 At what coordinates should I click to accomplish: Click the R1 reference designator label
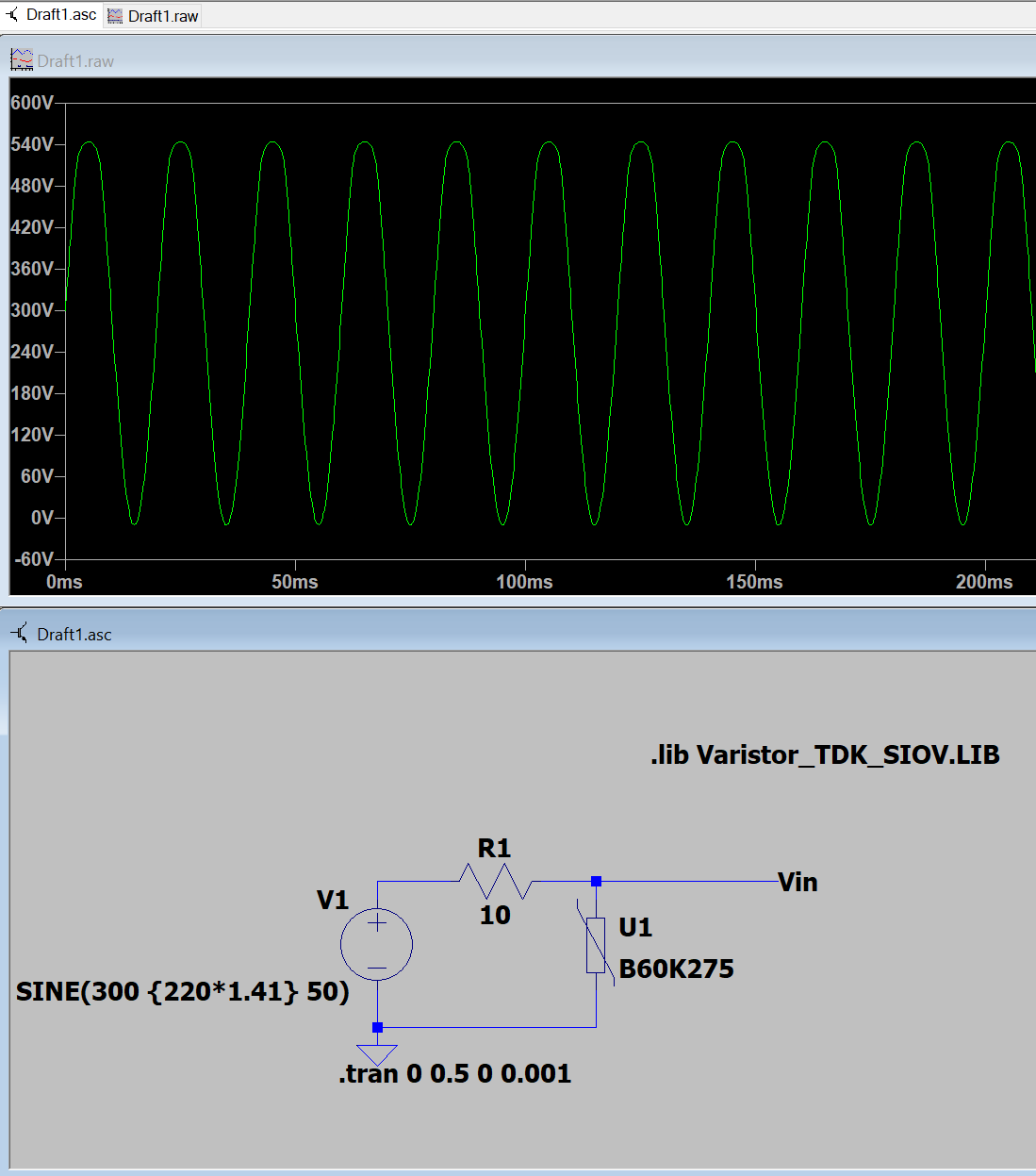494,848
